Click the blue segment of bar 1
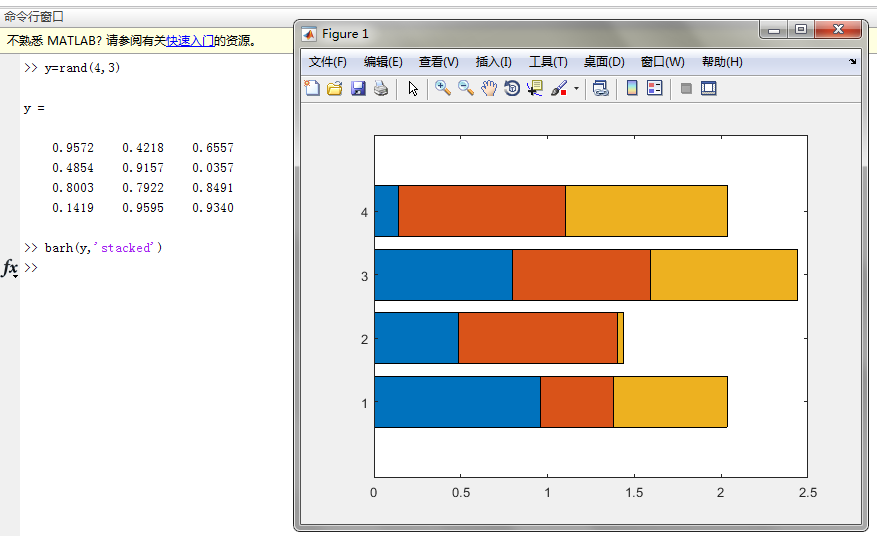This screenshot has width=877, height=536. [457, 402]
